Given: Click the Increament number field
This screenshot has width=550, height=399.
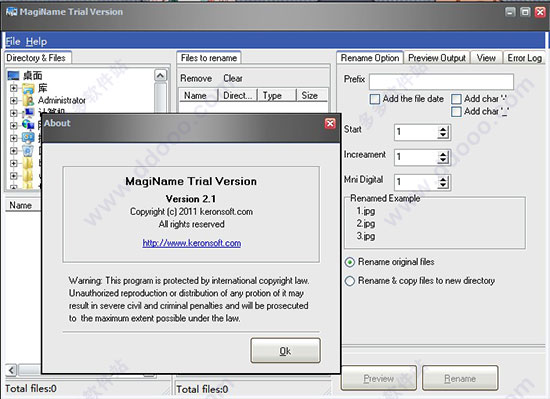Looking at the screenshot, I should click(x=416, y=157).
